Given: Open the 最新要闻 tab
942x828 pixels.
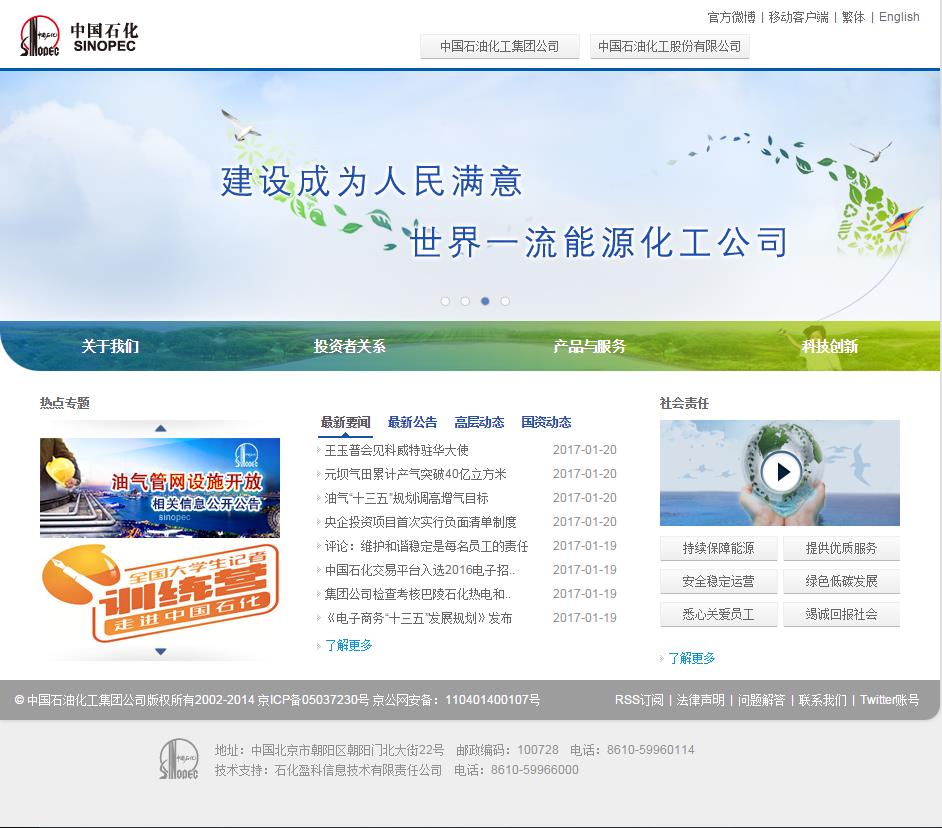Looking at the screenshot, I should pyautogui.click(x=345, y=422).
